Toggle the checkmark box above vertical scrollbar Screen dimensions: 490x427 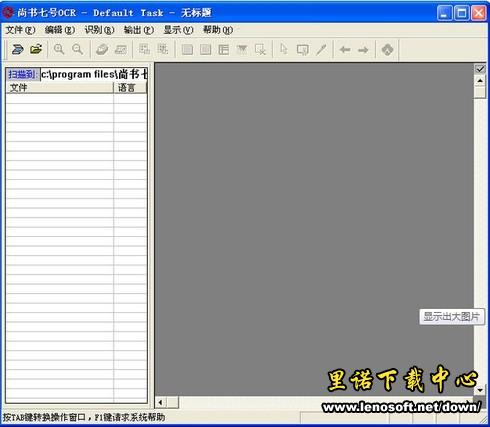[x=480, y=69]
